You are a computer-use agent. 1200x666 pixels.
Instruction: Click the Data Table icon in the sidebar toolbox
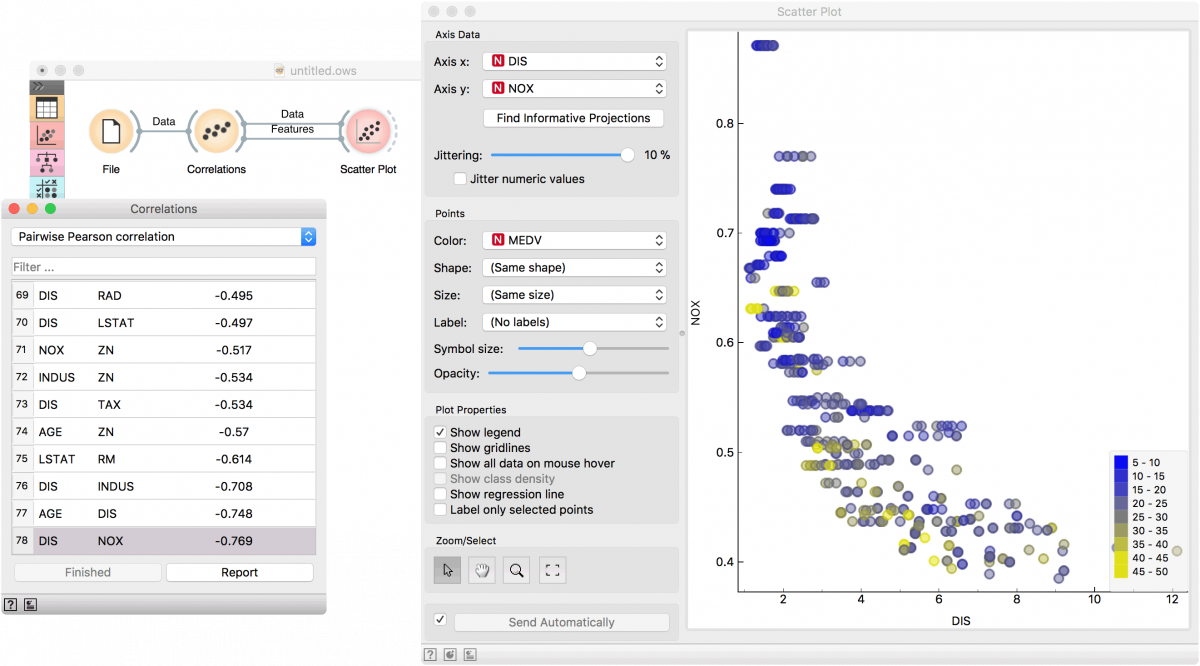tap(46, 106)
